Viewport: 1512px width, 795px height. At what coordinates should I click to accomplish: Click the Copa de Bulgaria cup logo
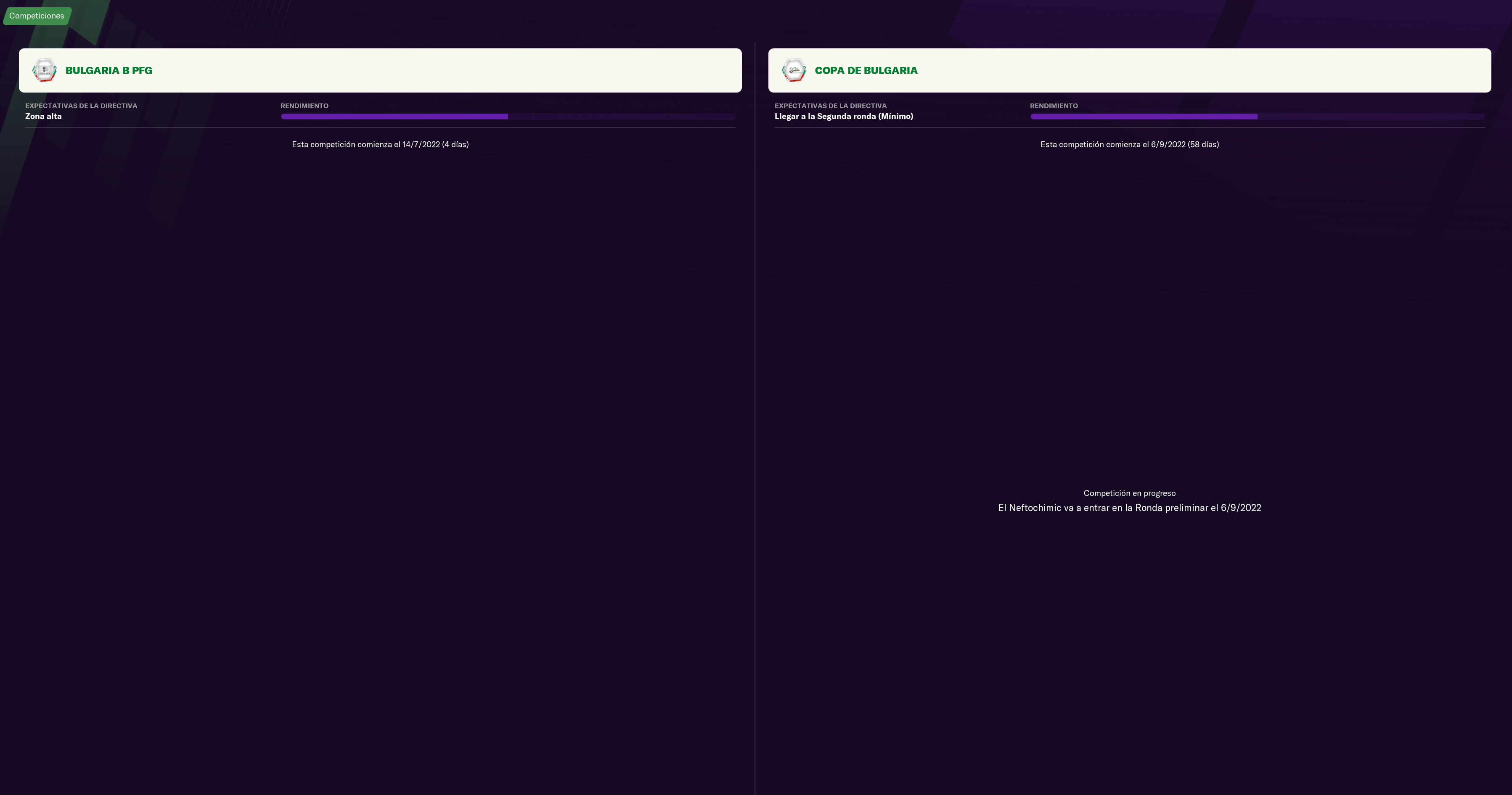[x=794, y=71]
